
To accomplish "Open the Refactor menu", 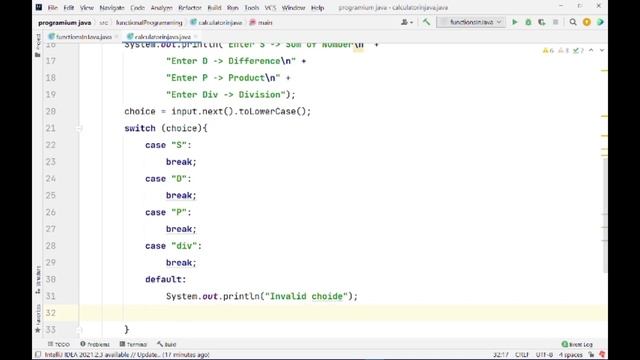I will pyautogui.click(x=190, y=8).
